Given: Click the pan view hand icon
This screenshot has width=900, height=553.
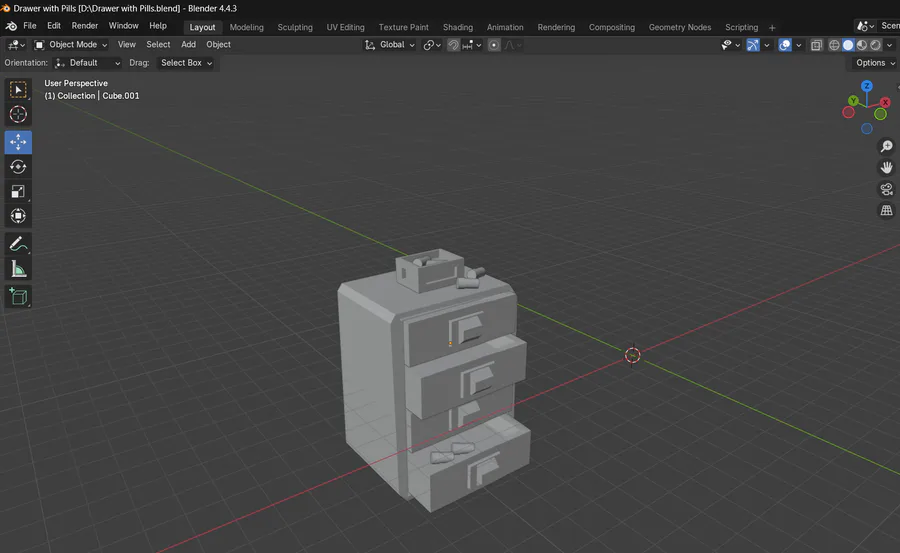Looking at the screenshot, I should (x=886, y=168).
